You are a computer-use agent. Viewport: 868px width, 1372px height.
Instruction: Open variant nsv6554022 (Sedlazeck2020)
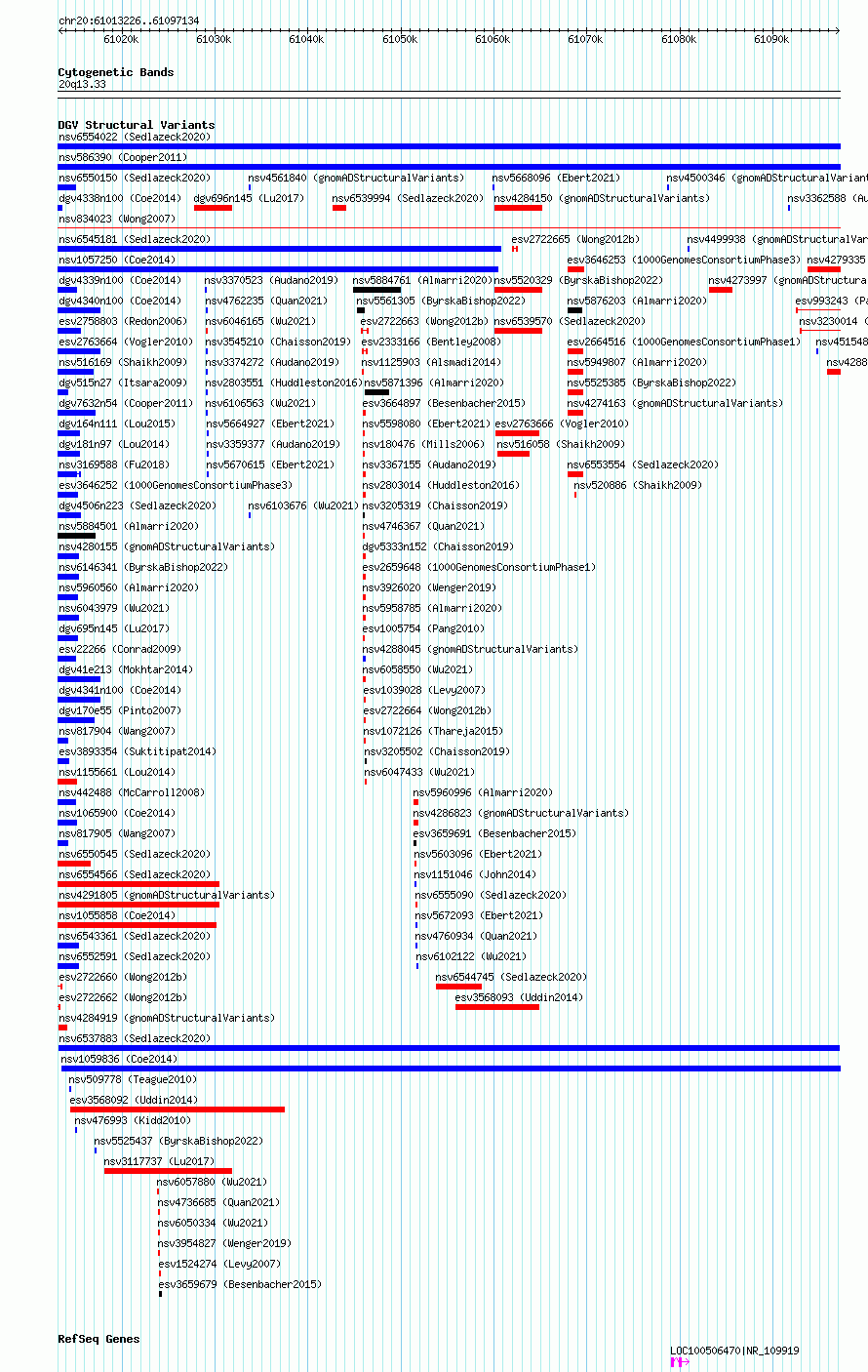pos(135,137)
